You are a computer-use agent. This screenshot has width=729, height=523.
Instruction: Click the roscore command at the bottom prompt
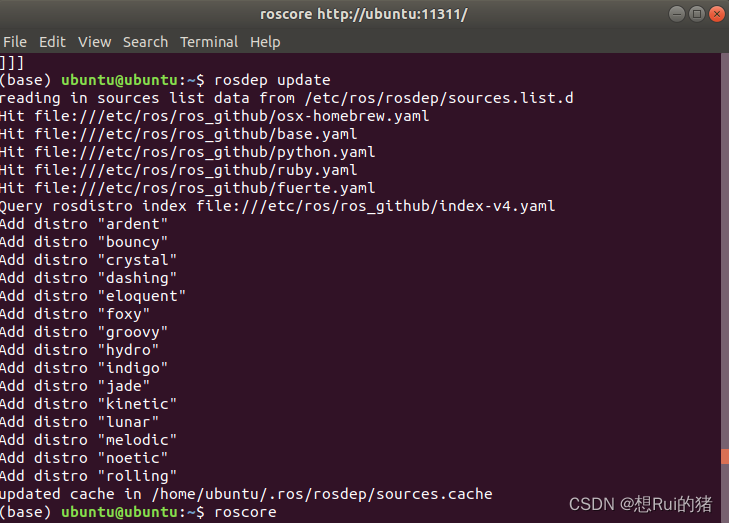tap(245, 512)
